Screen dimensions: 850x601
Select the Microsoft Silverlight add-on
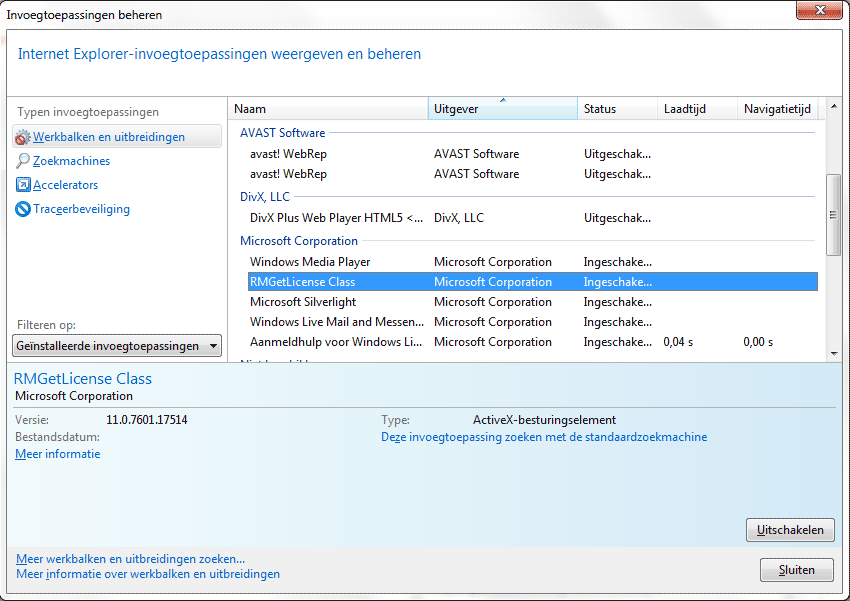tap(533, 302)
